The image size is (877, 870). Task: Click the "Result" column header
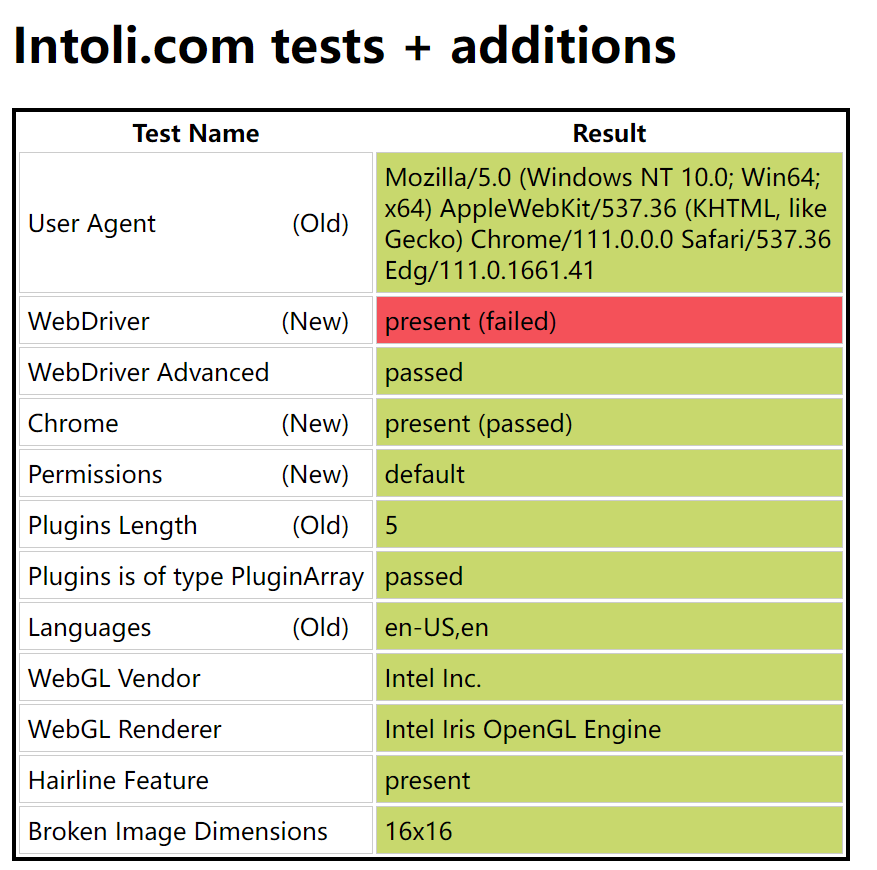click(609, 134)
